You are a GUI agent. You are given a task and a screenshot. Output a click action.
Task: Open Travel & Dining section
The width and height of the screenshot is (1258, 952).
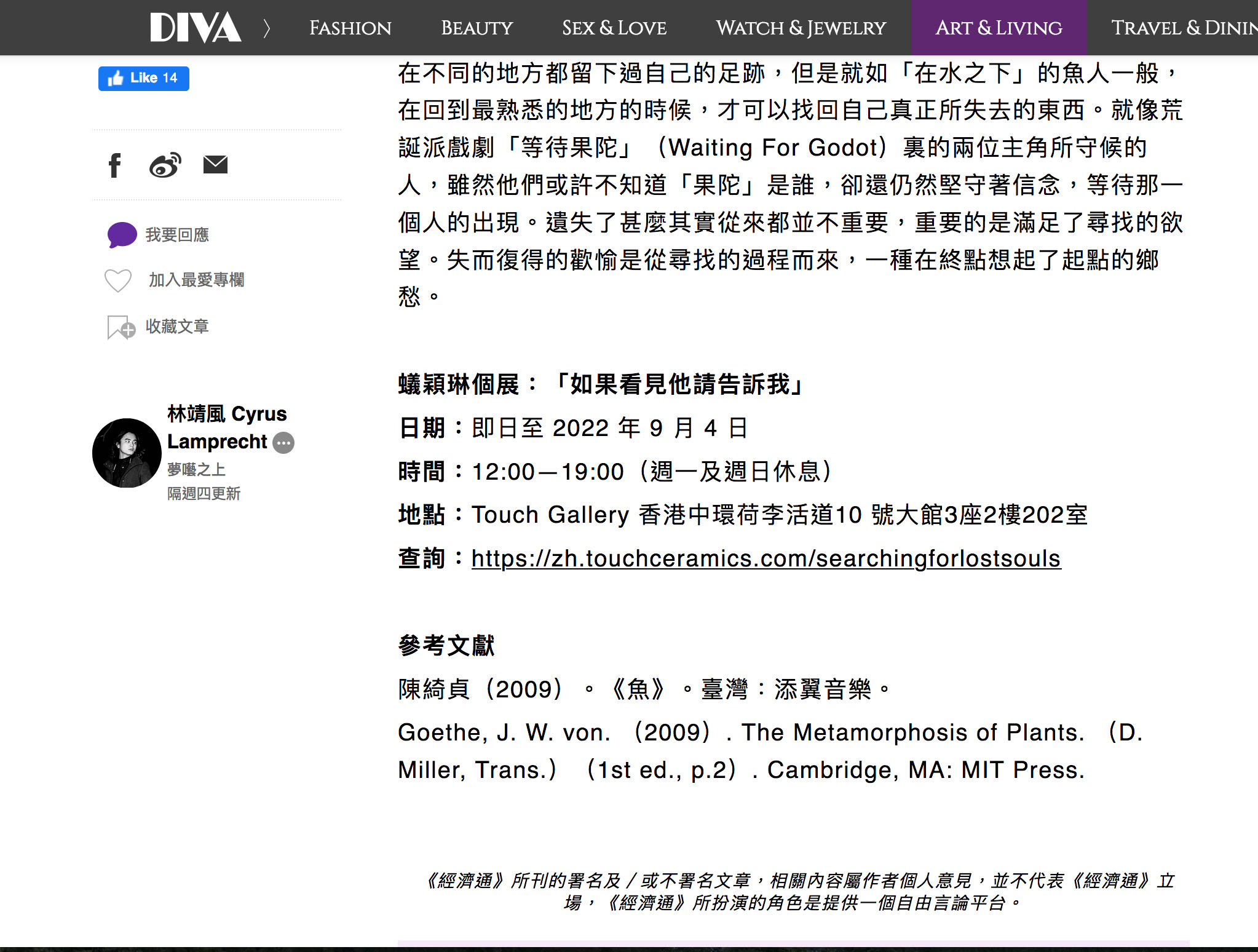1183,28
